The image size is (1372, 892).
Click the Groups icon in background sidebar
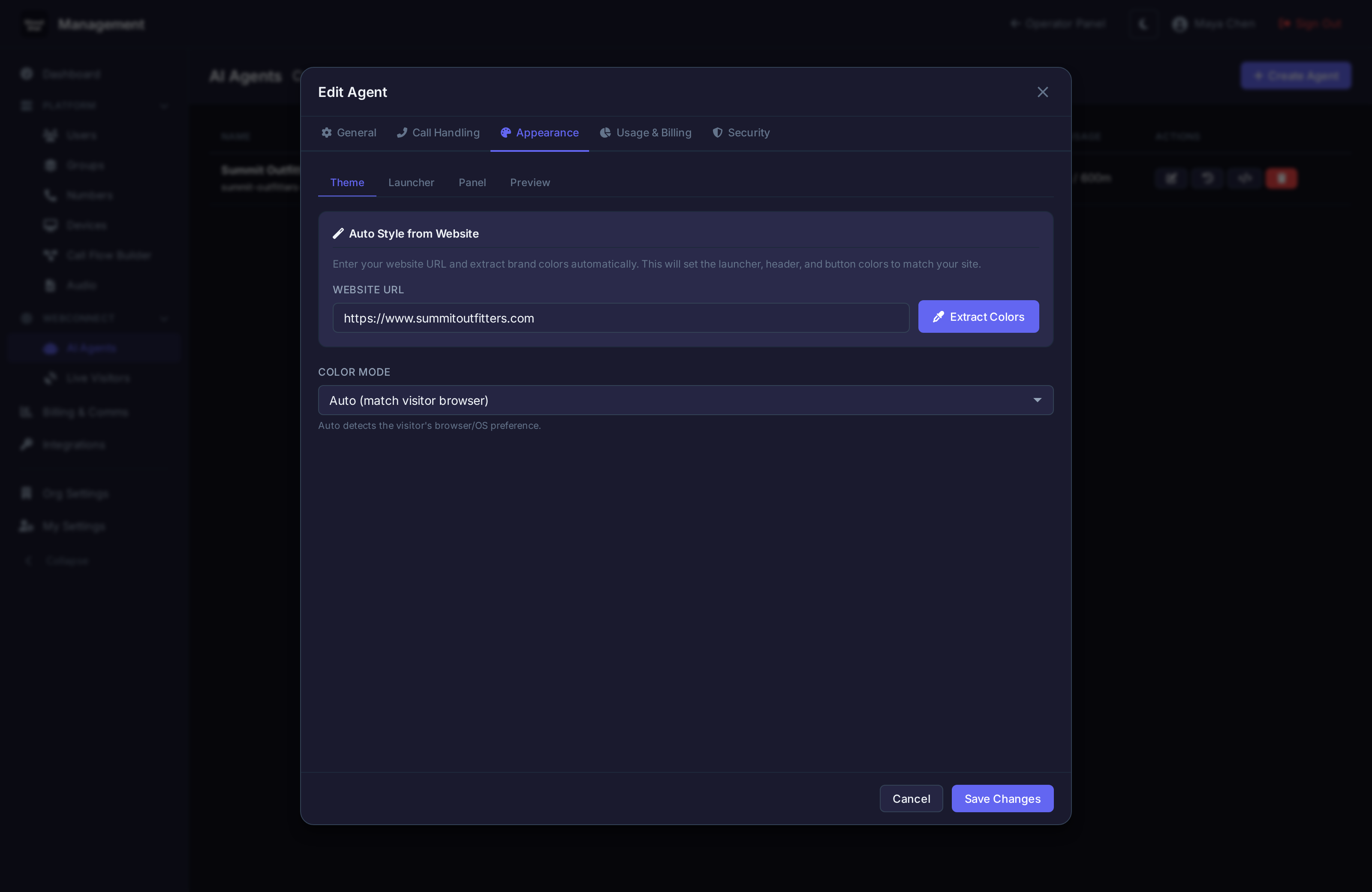(x=51, y=166)
